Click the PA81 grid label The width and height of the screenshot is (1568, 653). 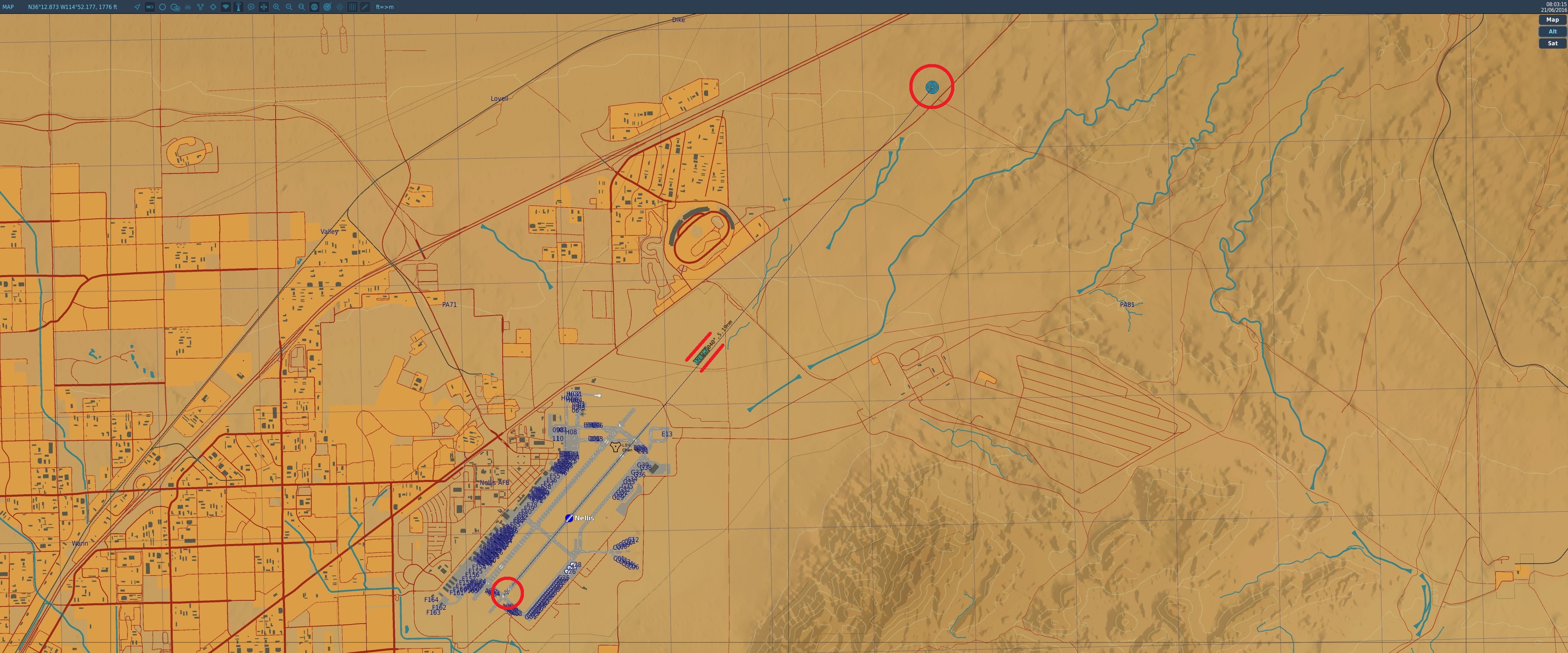coord(1127,304)
